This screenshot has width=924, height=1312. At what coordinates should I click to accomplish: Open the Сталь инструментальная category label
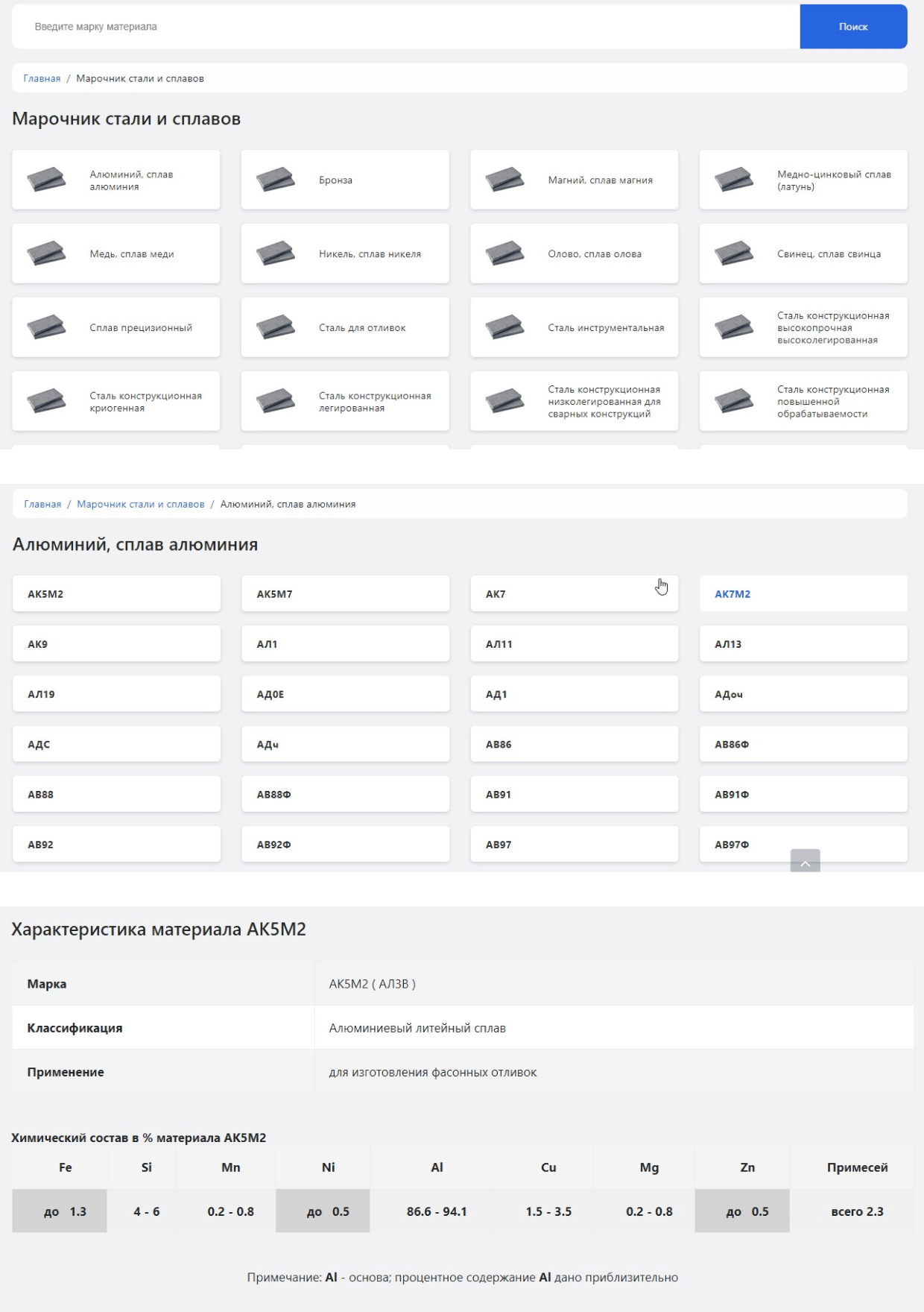click(x=606, y=327)
